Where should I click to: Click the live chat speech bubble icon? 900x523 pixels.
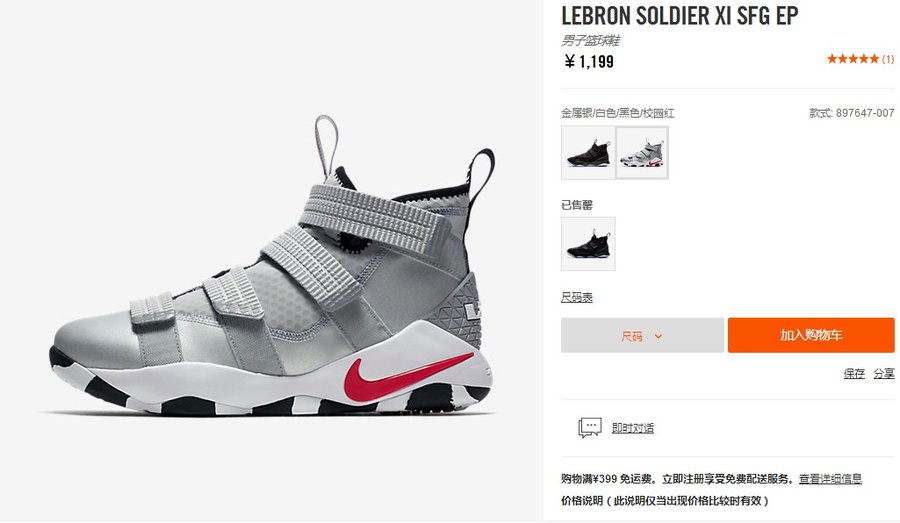pos(589,428)
